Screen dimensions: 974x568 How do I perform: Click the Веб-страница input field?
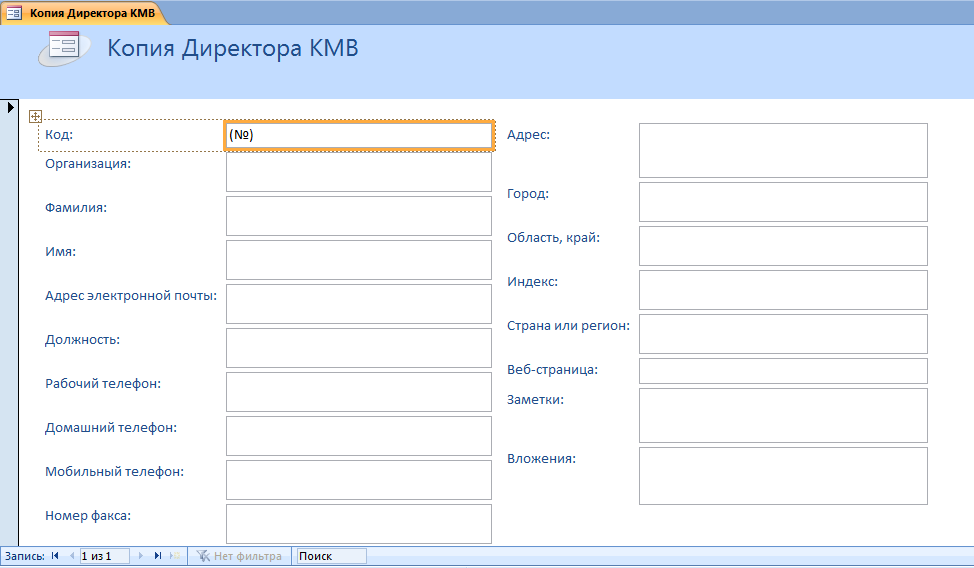[783, 371]
